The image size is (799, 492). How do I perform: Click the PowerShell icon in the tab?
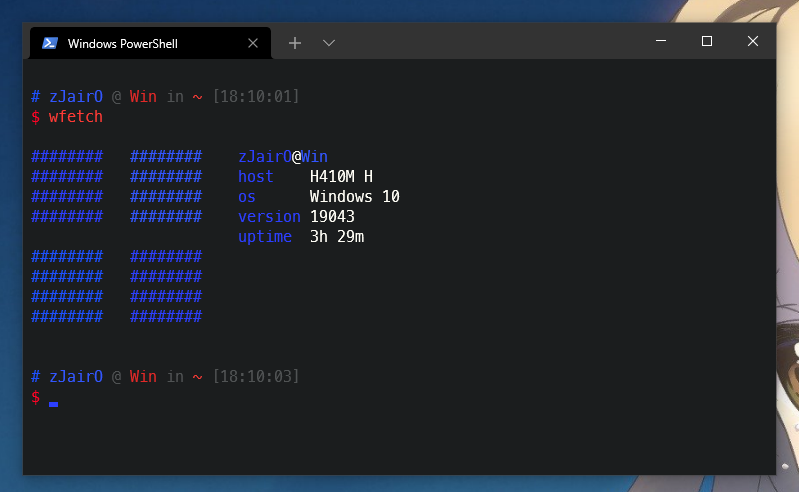[x=50, y=43]
